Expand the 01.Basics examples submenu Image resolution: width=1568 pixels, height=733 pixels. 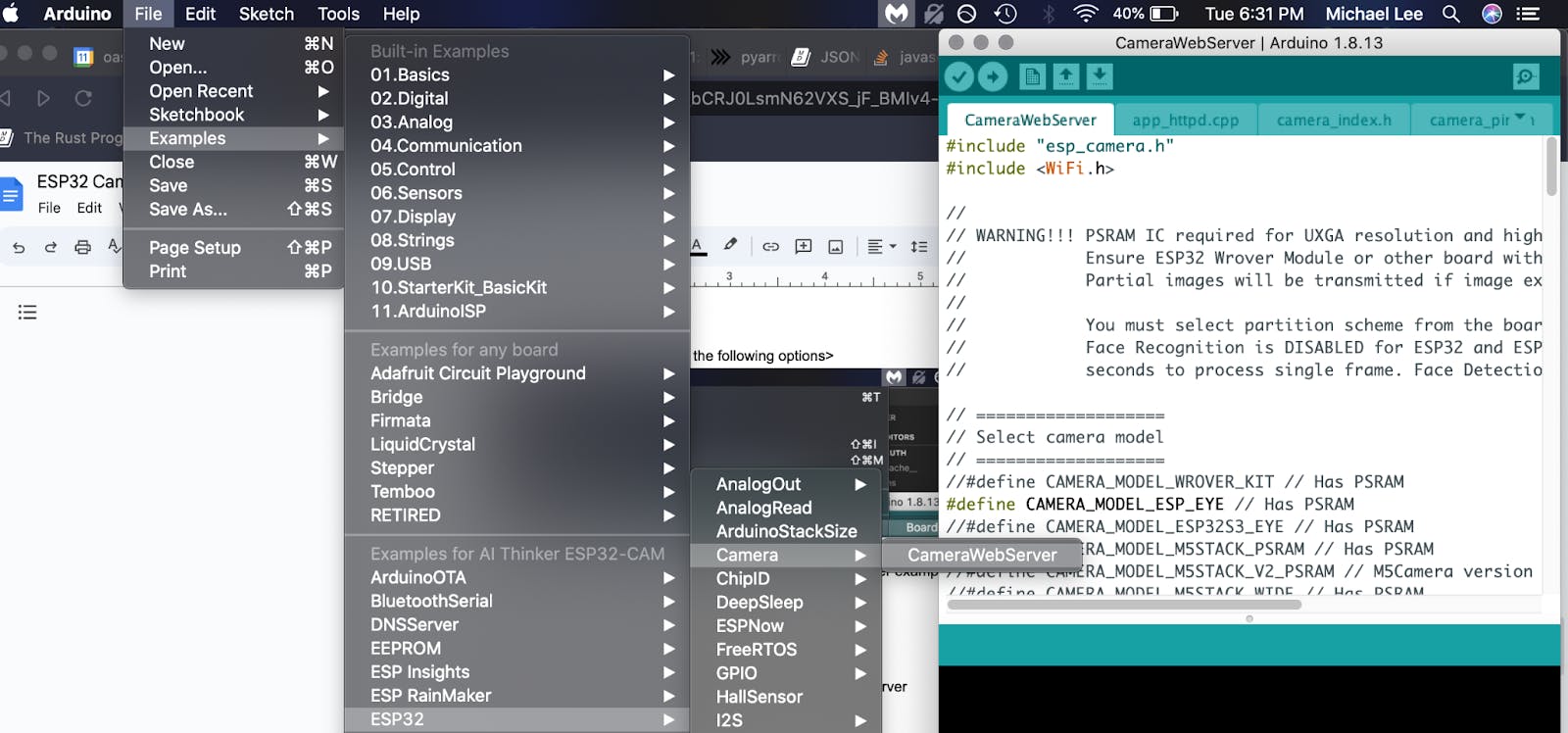(517, 74)
